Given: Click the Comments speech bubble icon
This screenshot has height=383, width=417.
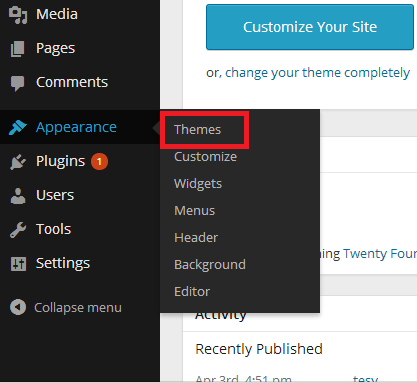Looking at the screenshot, I should tap(17, 83).
